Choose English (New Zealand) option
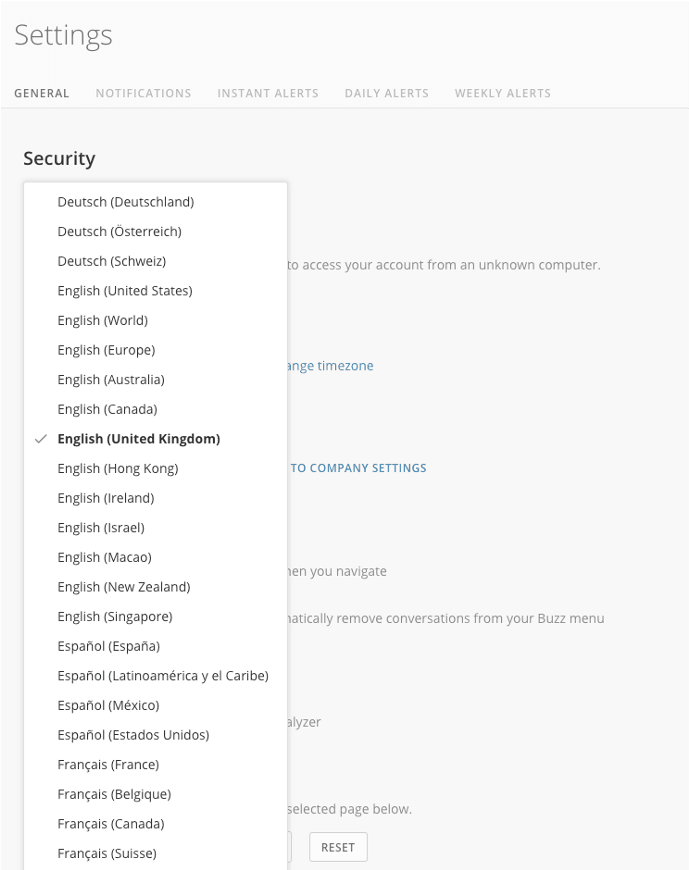Viewport: 689px width, 870px height. [123, 587]
